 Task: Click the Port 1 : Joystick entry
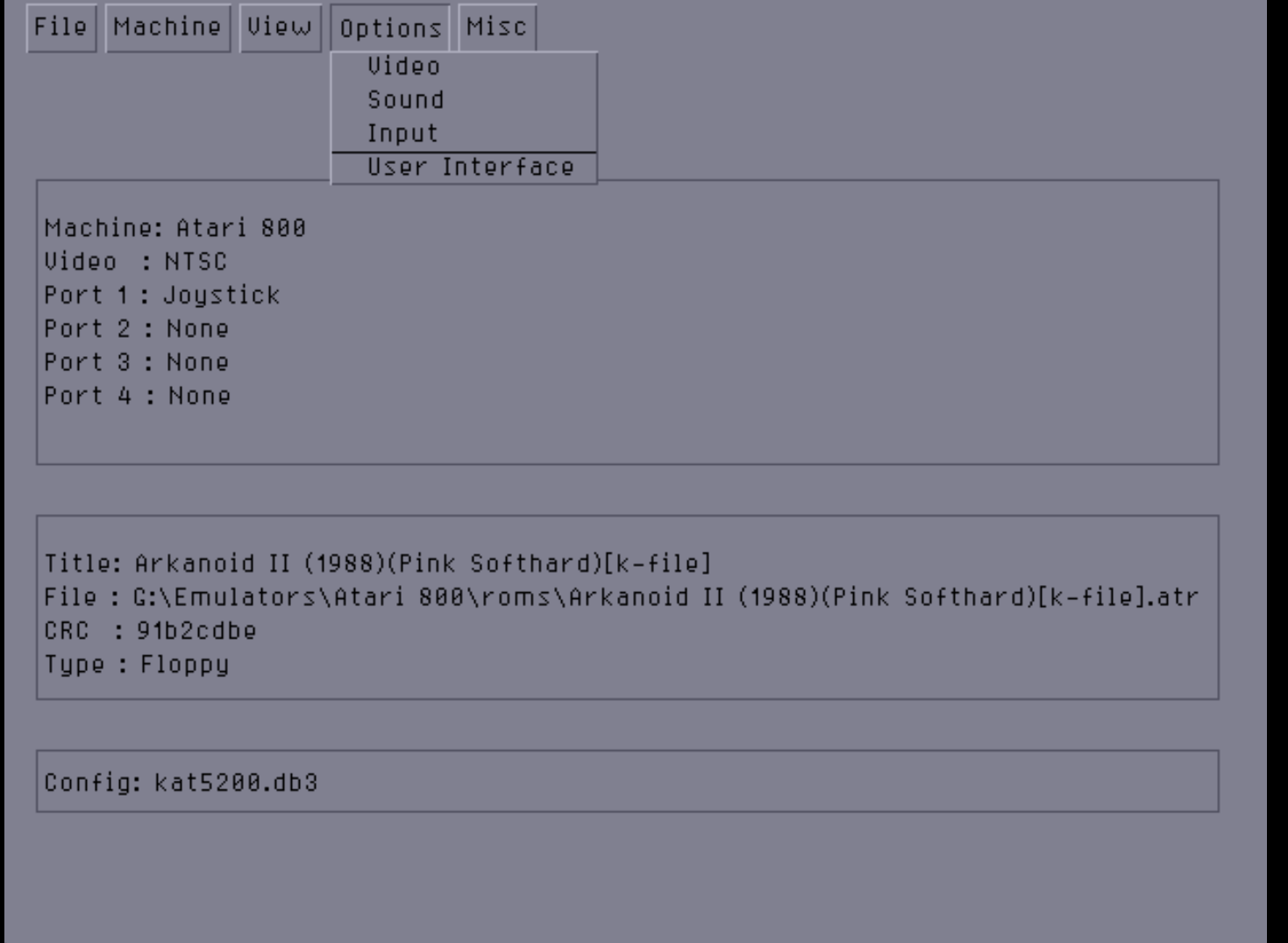pos(162,296)
